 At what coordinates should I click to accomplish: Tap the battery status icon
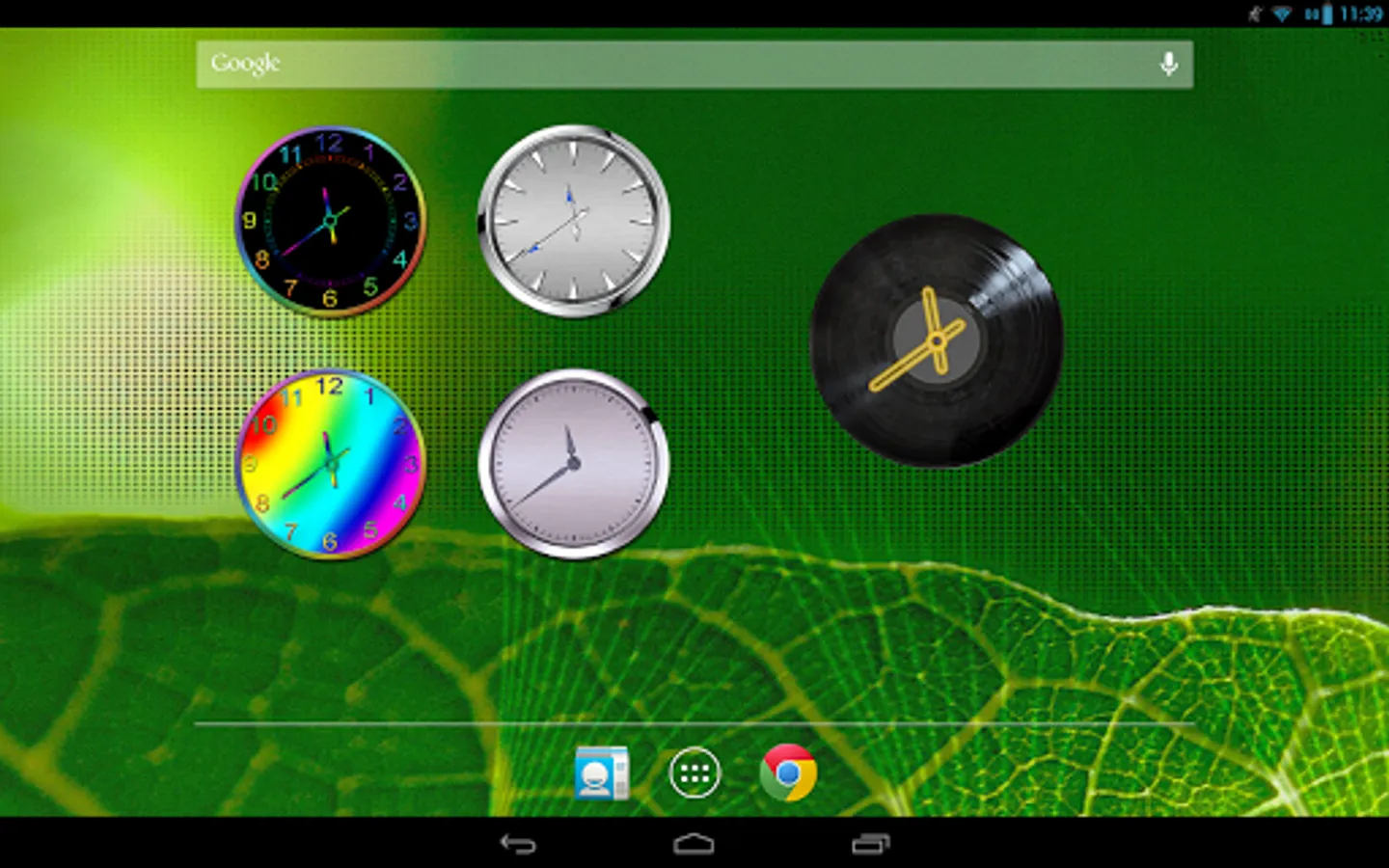coord(1327,14)
